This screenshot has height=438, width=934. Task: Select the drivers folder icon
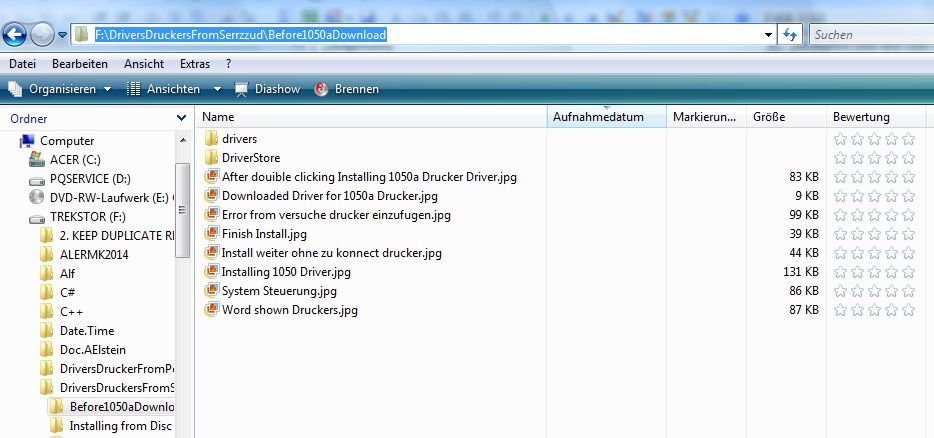tap(211, 138)
